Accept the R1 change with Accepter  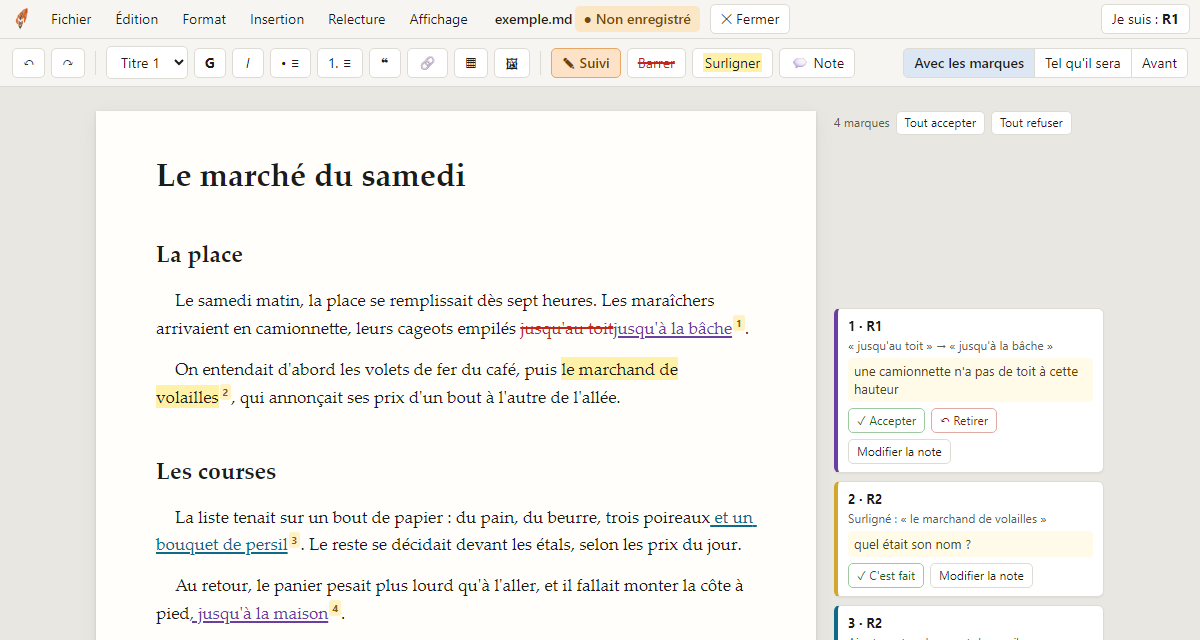tap(886, 421)
